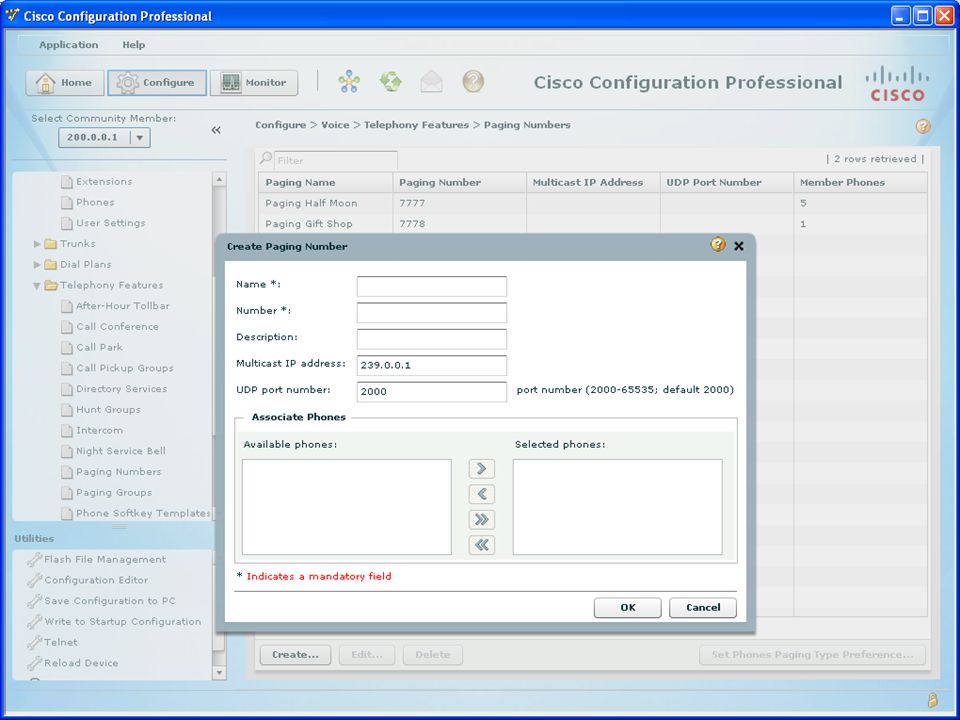Select the Paging Half Moon row

(593, 203)
